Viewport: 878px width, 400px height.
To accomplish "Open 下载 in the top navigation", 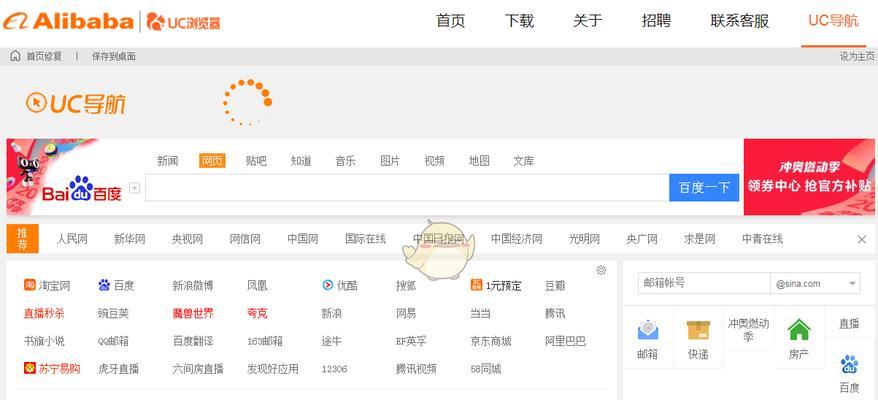I will coord(519,21).
